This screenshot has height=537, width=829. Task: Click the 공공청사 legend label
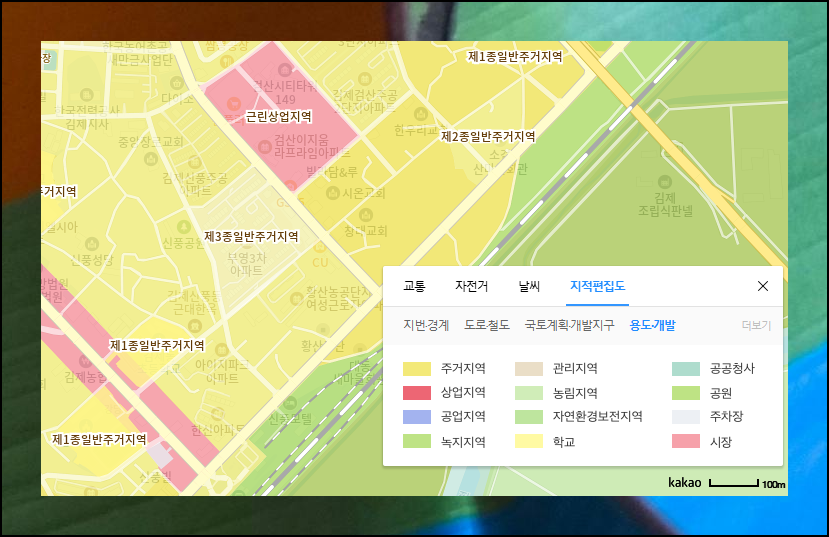[732, 368]
